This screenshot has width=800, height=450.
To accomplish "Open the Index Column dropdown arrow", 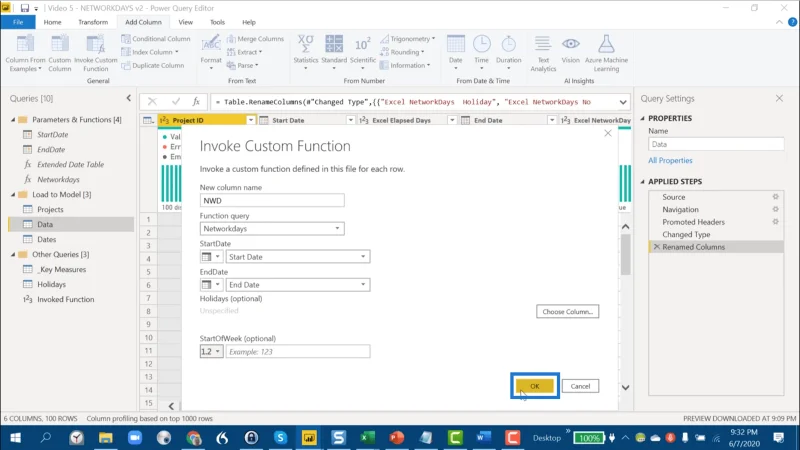I will pos(177,52).
